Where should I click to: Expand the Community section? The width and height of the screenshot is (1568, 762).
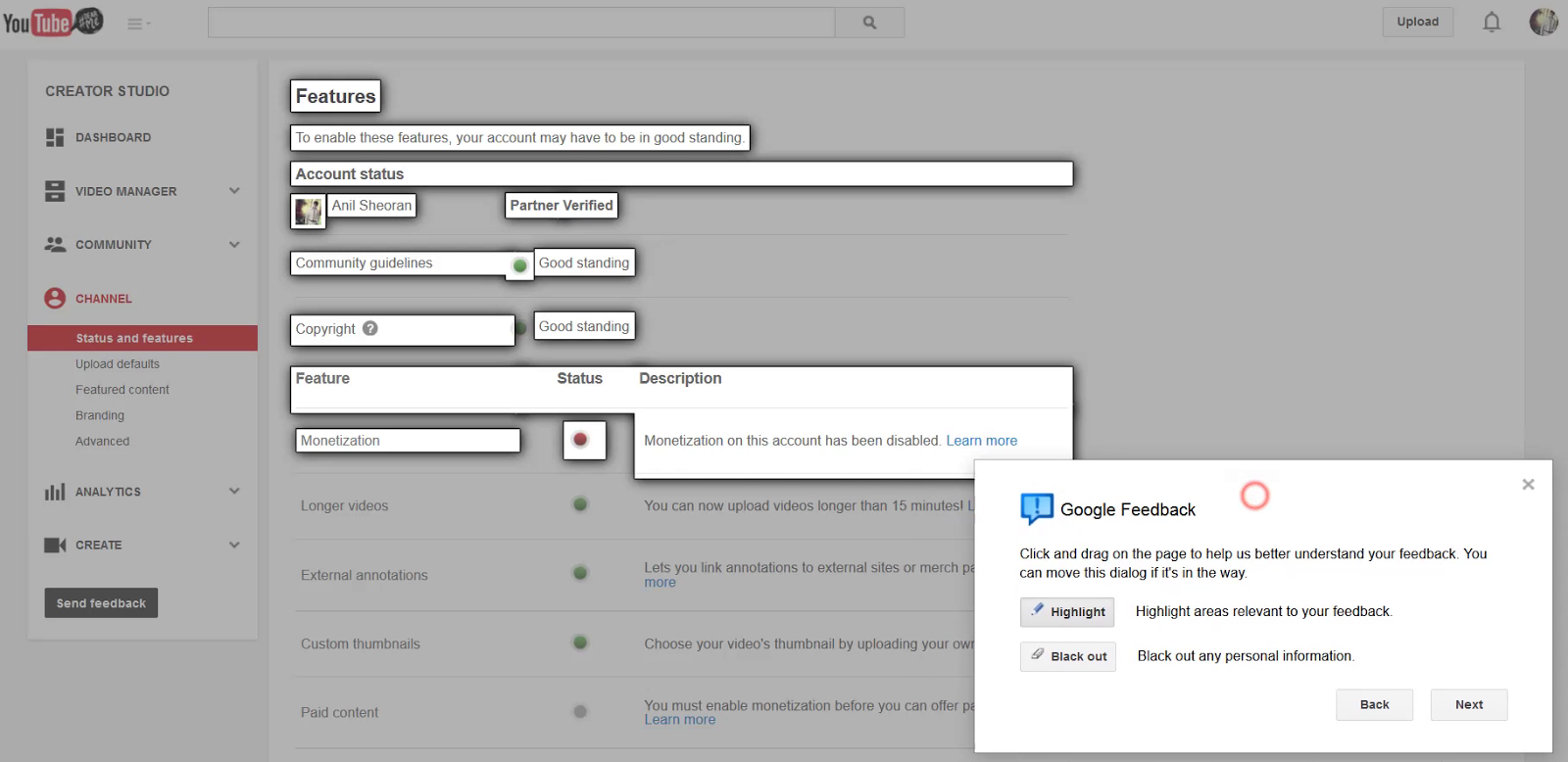pyautogui.click(x=234, y=244)
